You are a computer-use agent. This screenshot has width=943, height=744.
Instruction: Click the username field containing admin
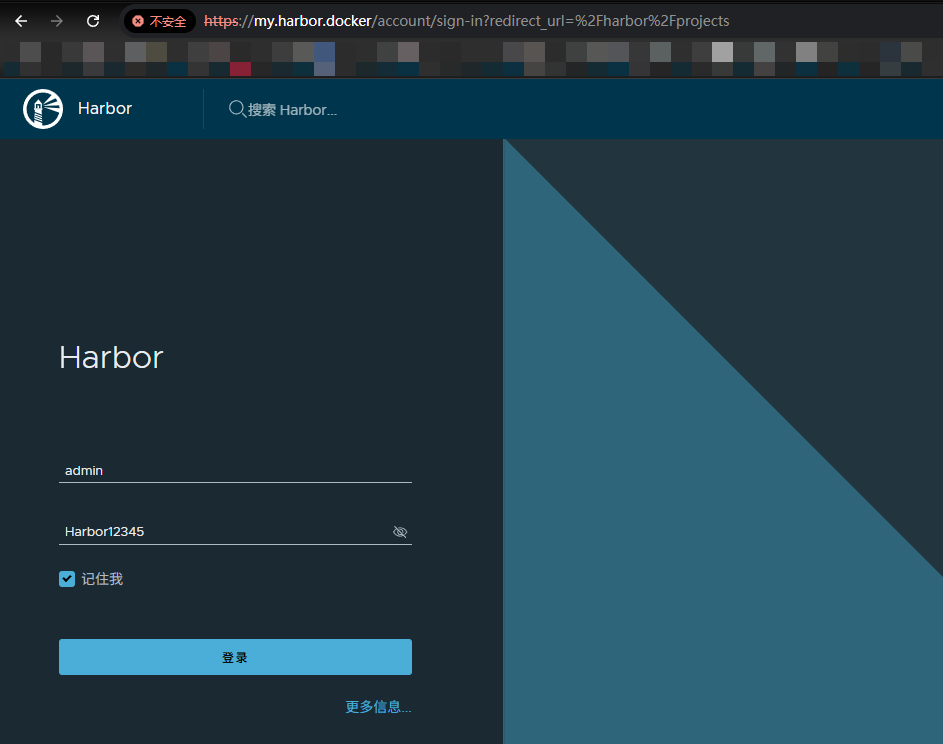coord(235,470)
